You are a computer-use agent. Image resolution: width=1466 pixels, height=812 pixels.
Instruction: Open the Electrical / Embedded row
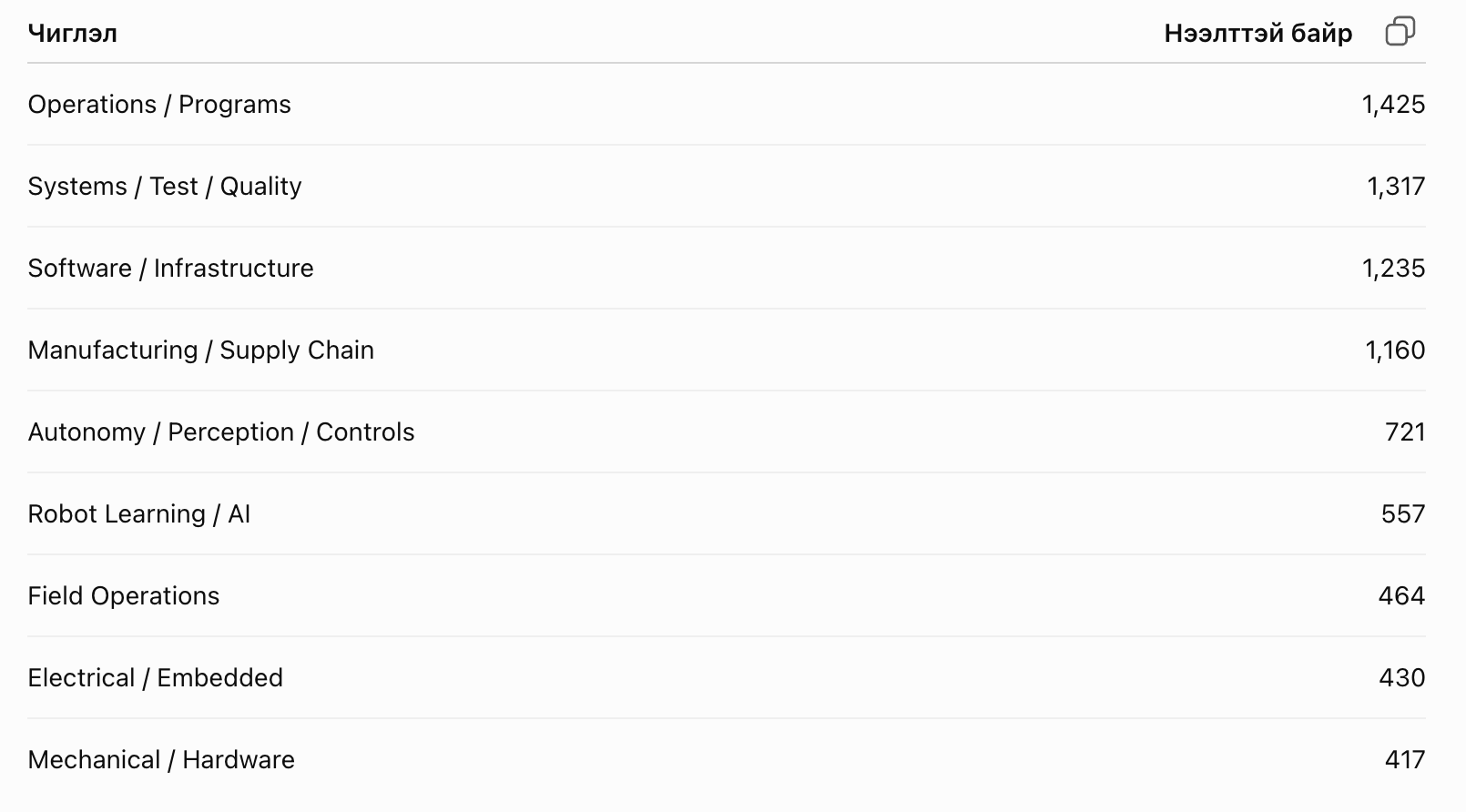coord(727,678)
